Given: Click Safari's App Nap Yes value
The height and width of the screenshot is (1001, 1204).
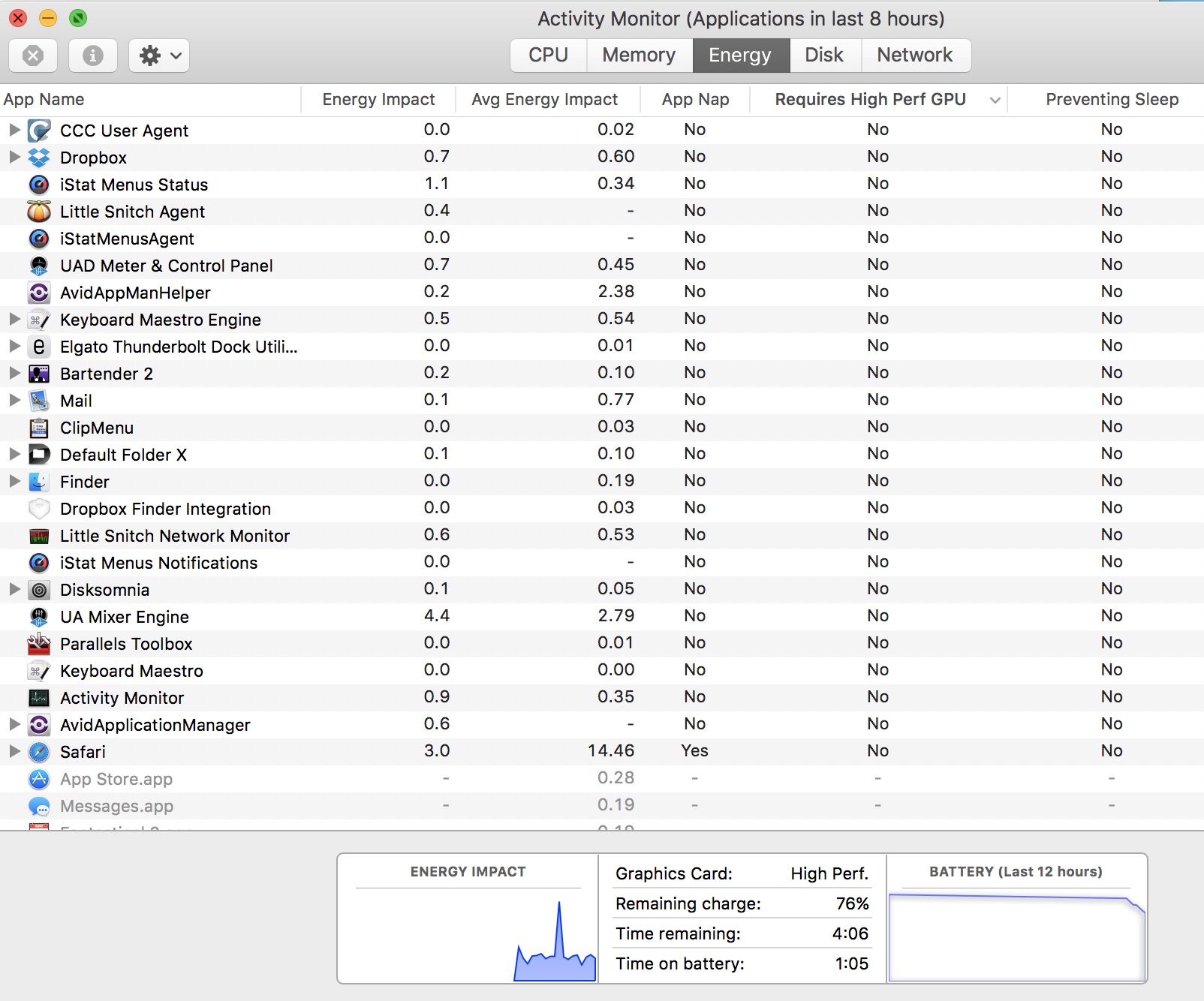Looking at the screenshot, I should click(x=695, y=751).
